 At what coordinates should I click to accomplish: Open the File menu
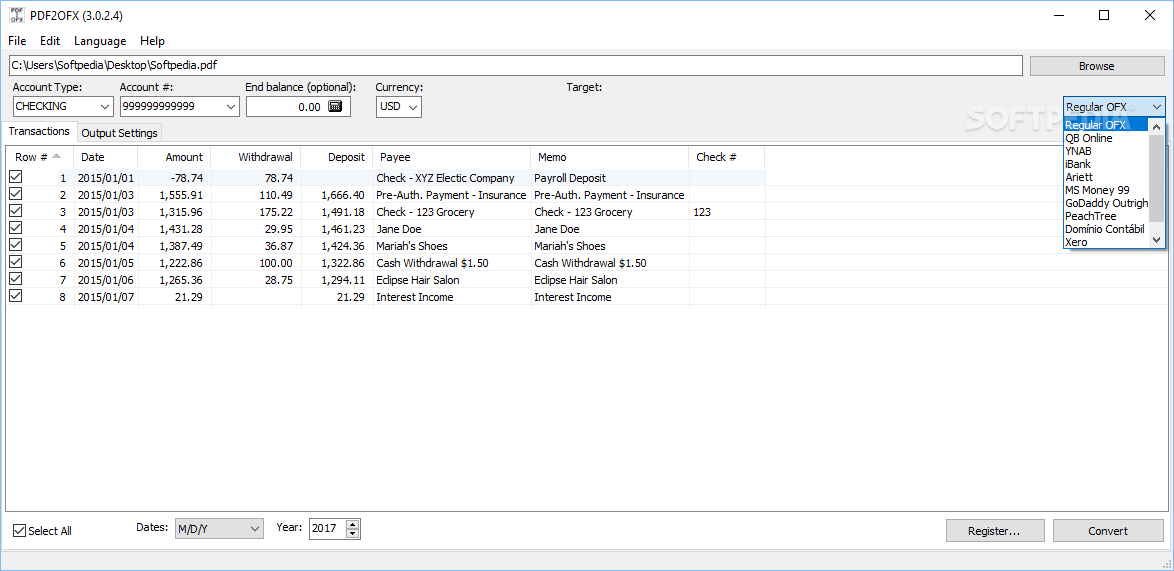pyautogui.click(x=17, y=41)
